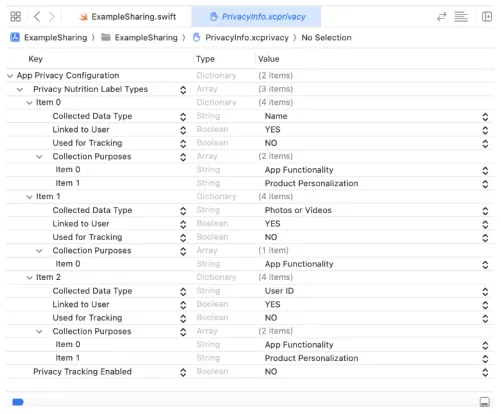This screenshot has height=414, width=501.
Task: Toggle the code review swap arrows icon
Action: click(x=442, y=17)
